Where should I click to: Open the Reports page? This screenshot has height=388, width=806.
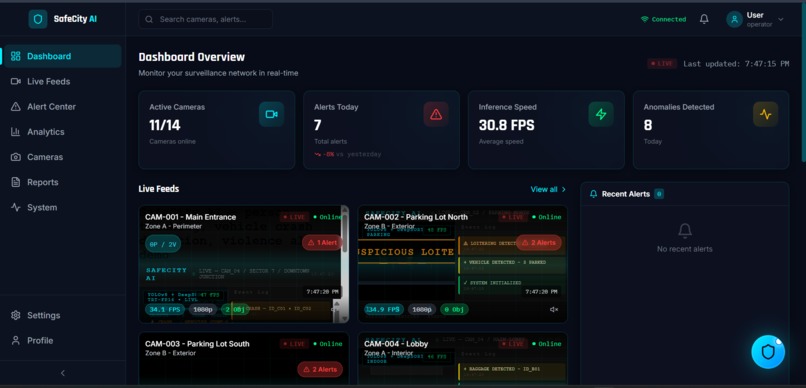63,182
